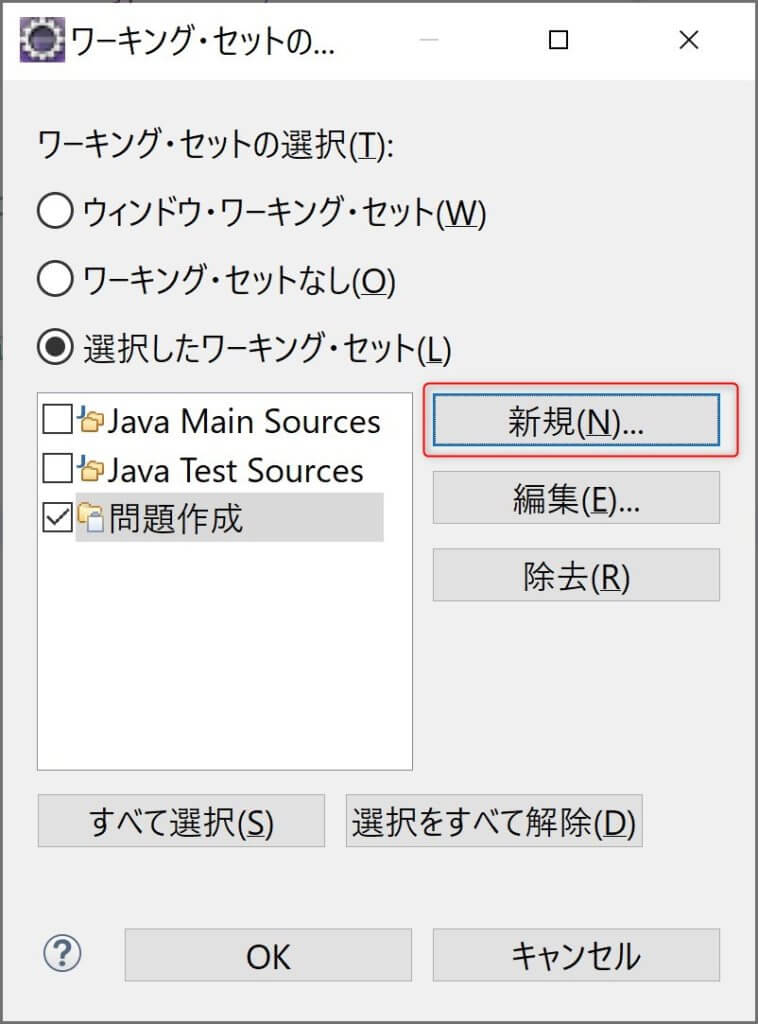This screenshot has width=758, height=1024.
Task: Click 選択をすべて解除(D) button
Action: [494, 821]
